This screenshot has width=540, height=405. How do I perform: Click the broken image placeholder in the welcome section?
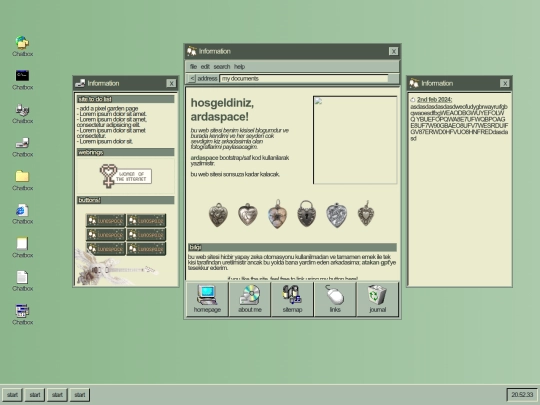pyautogui.click(x=355, y=140)
